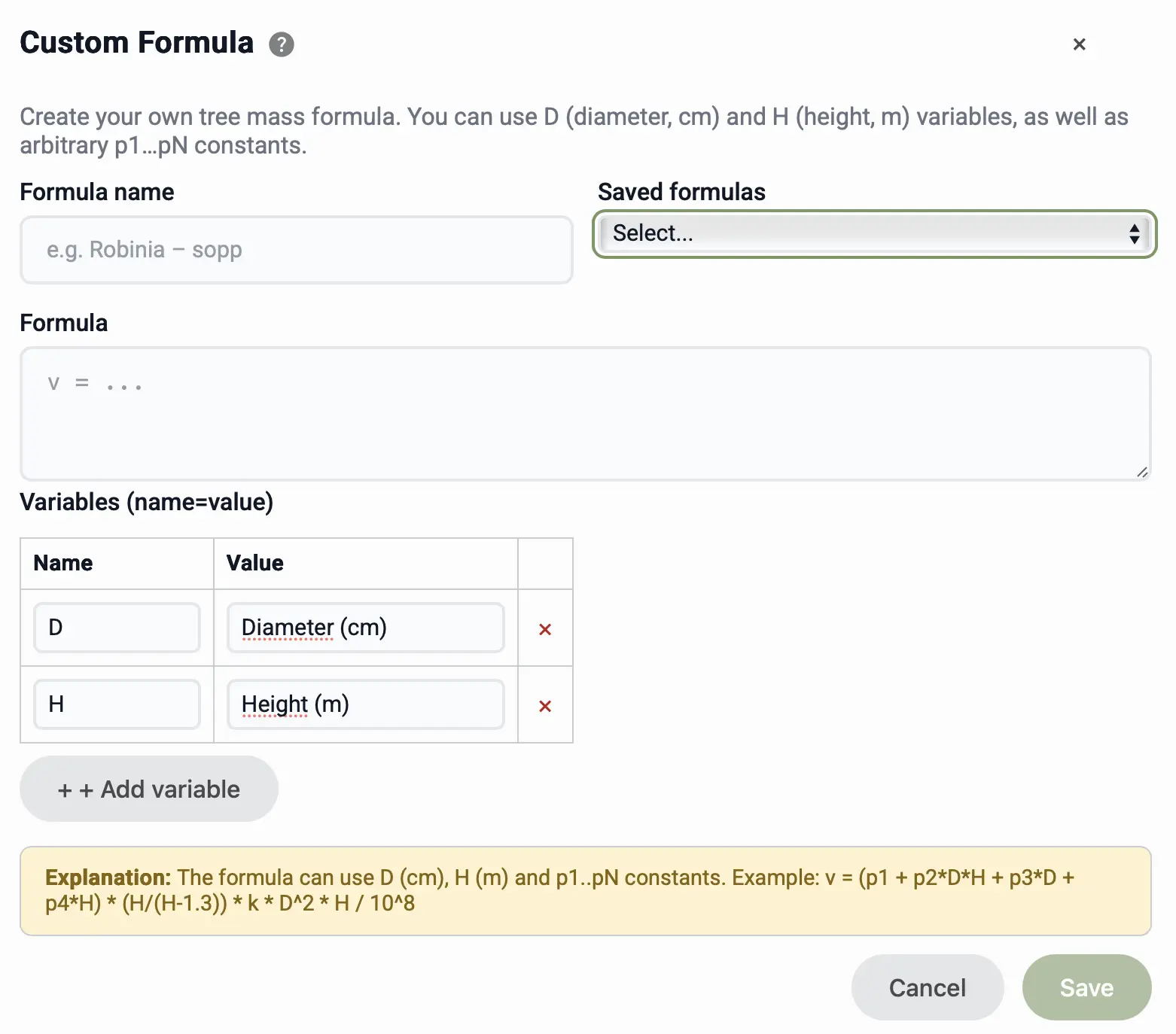Select the H variable name field
Screen dimensions: 1176x1034
point(117,704)
